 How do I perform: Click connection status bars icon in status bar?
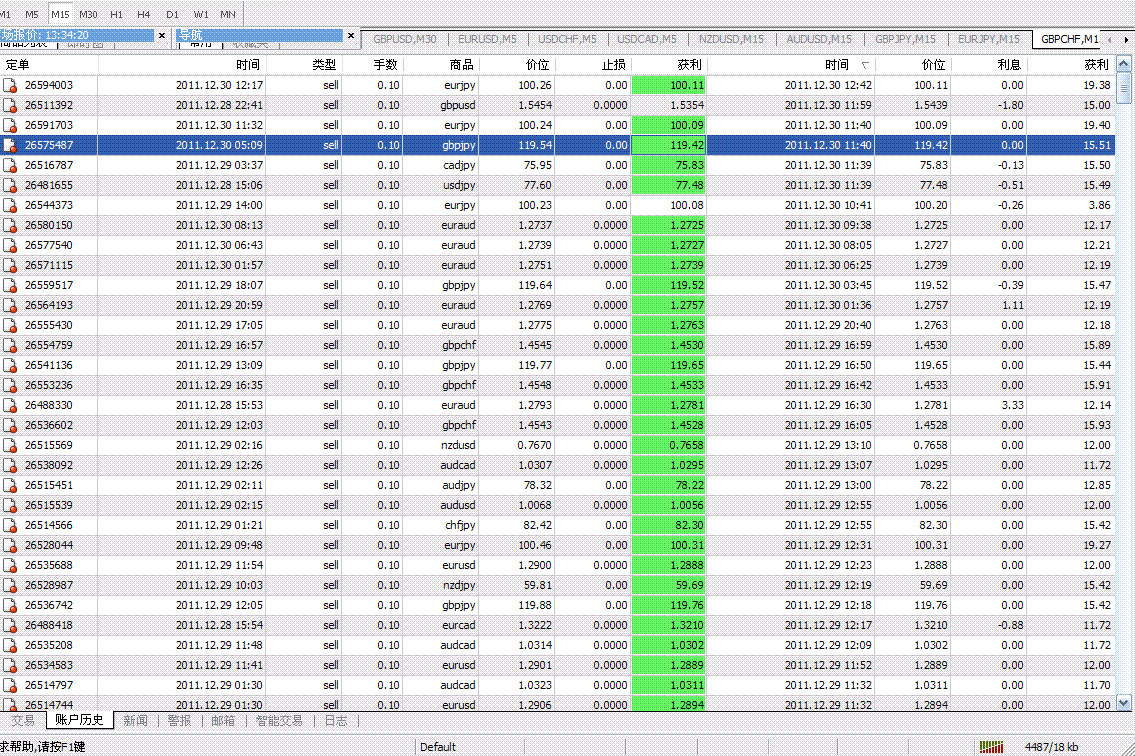[x=991, y=747]
